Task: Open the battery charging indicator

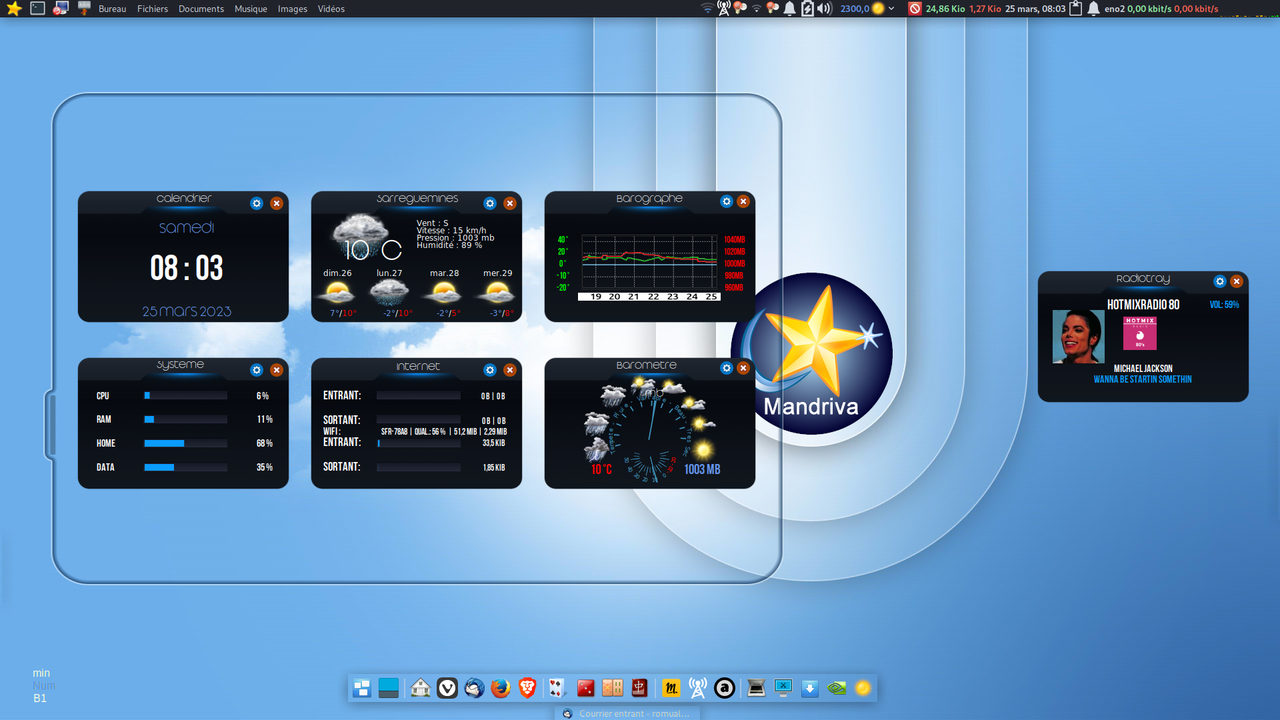Action: [x=807, y=8]
